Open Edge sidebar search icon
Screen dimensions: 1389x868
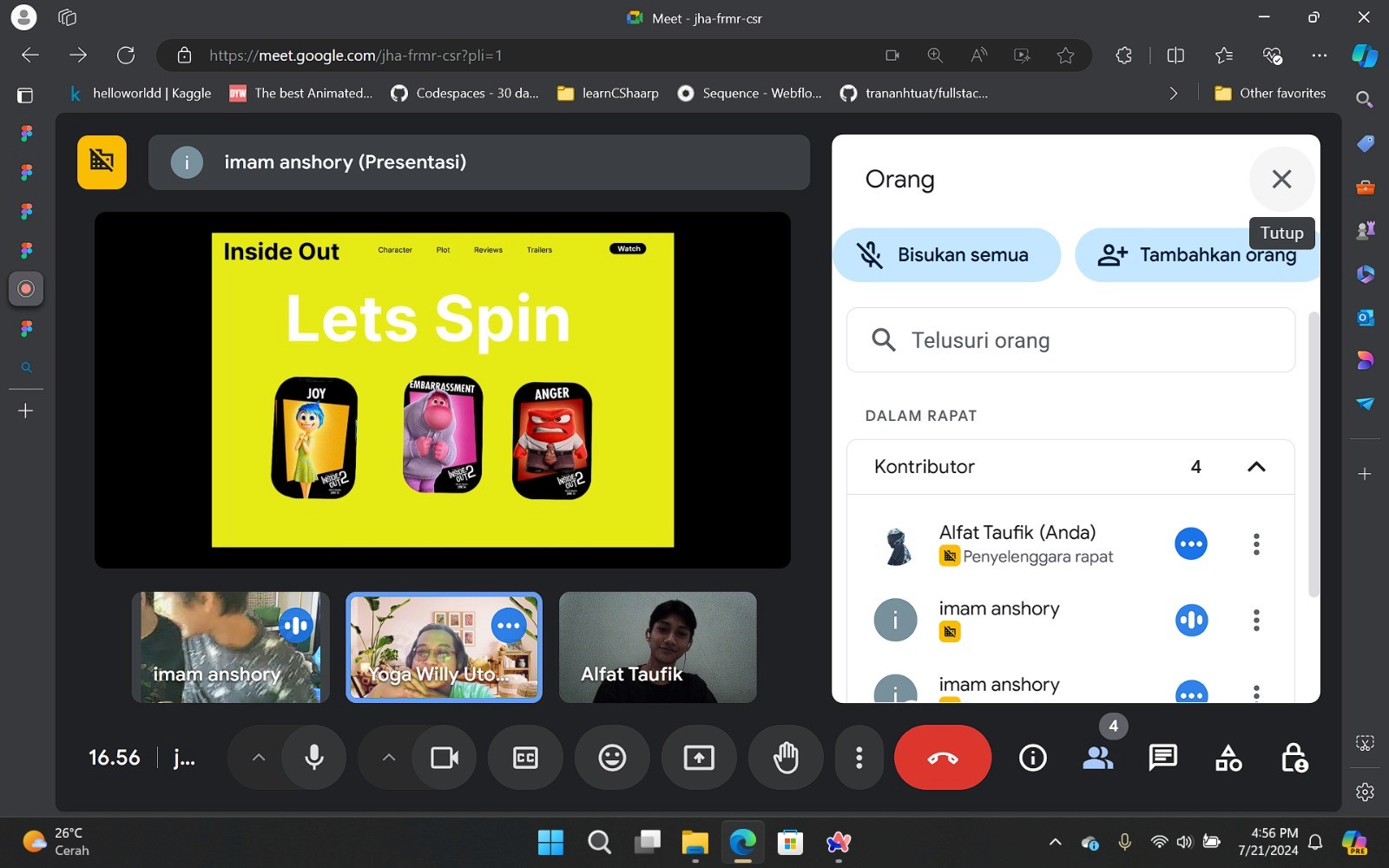point(1365,100)
